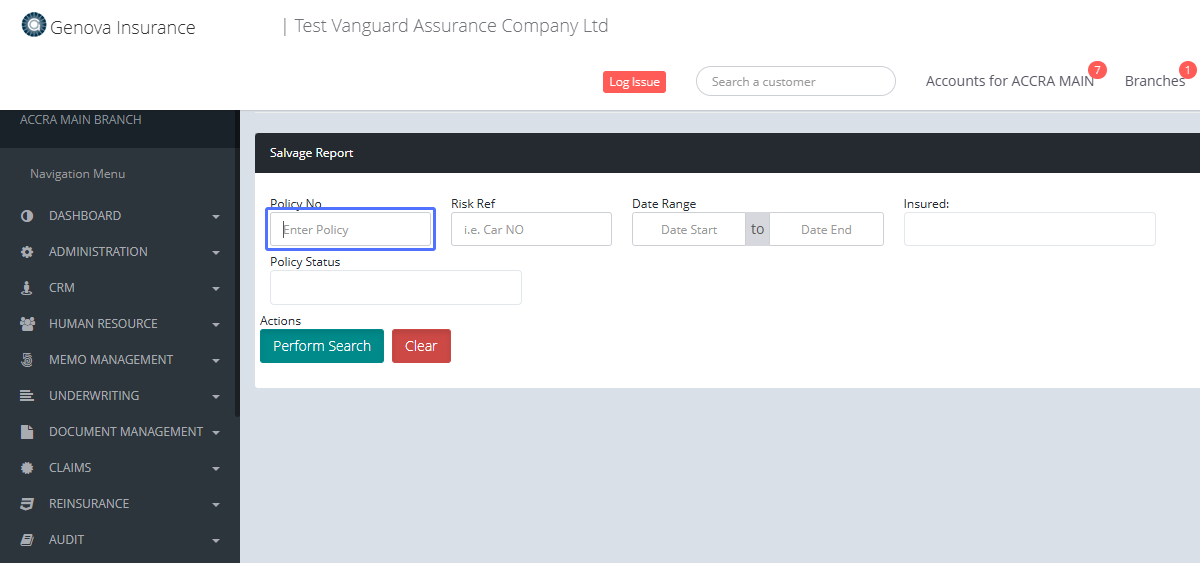The height and width of the screenshot is (563, 1200).
Task: Click the Reinsurance icon in sidebar
Action: (x=27, y=504)
